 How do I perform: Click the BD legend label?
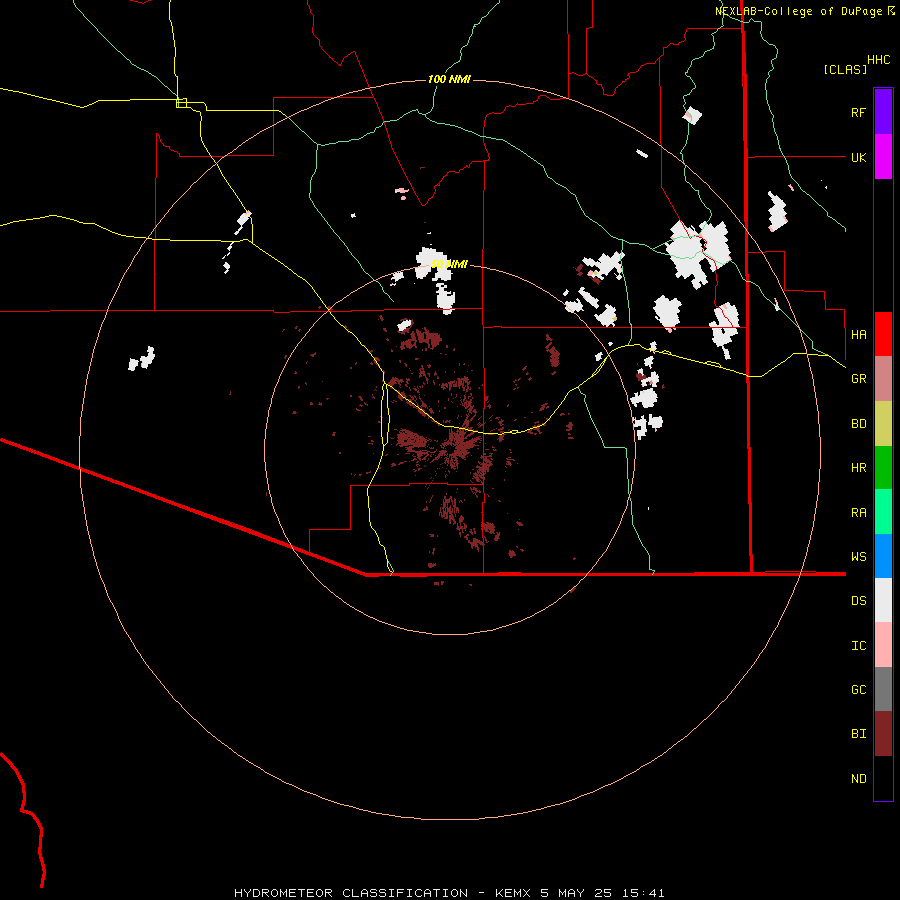858,424
